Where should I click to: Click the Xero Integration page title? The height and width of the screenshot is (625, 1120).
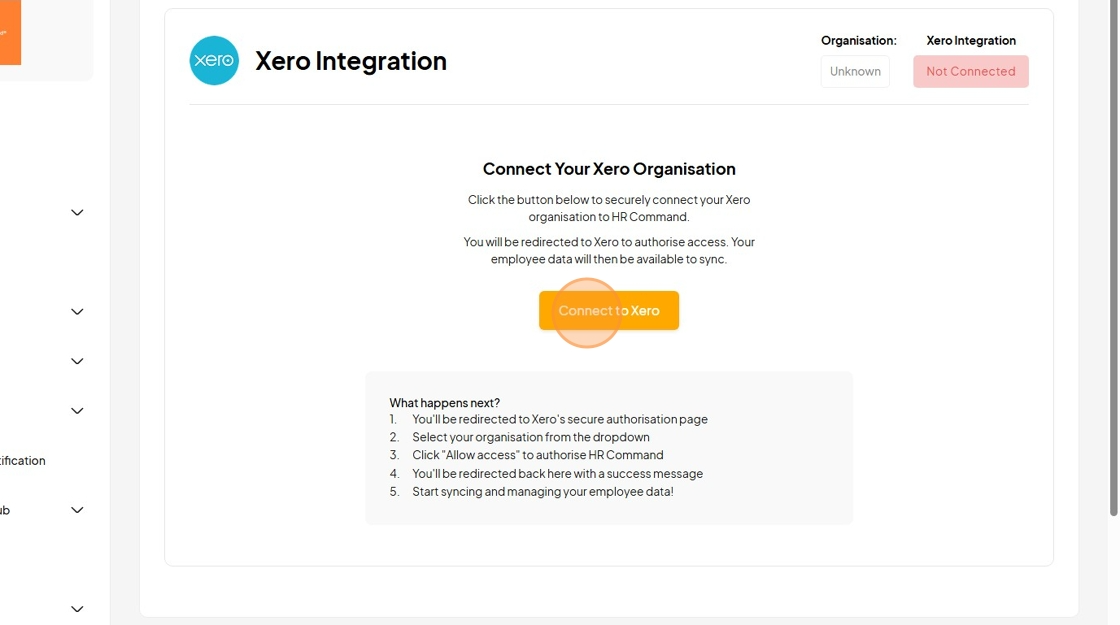point(351,61)
